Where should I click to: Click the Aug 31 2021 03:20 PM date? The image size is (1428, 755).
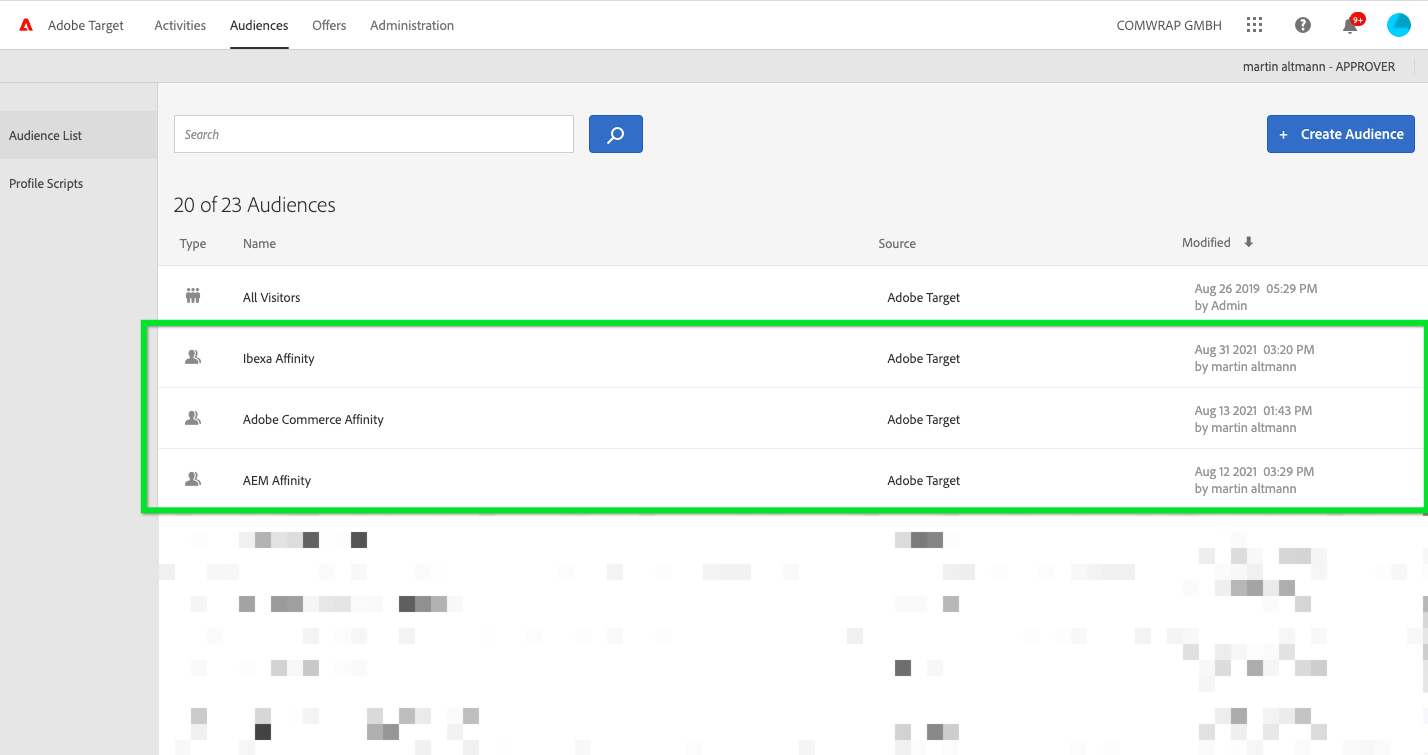coord(1254,349)
